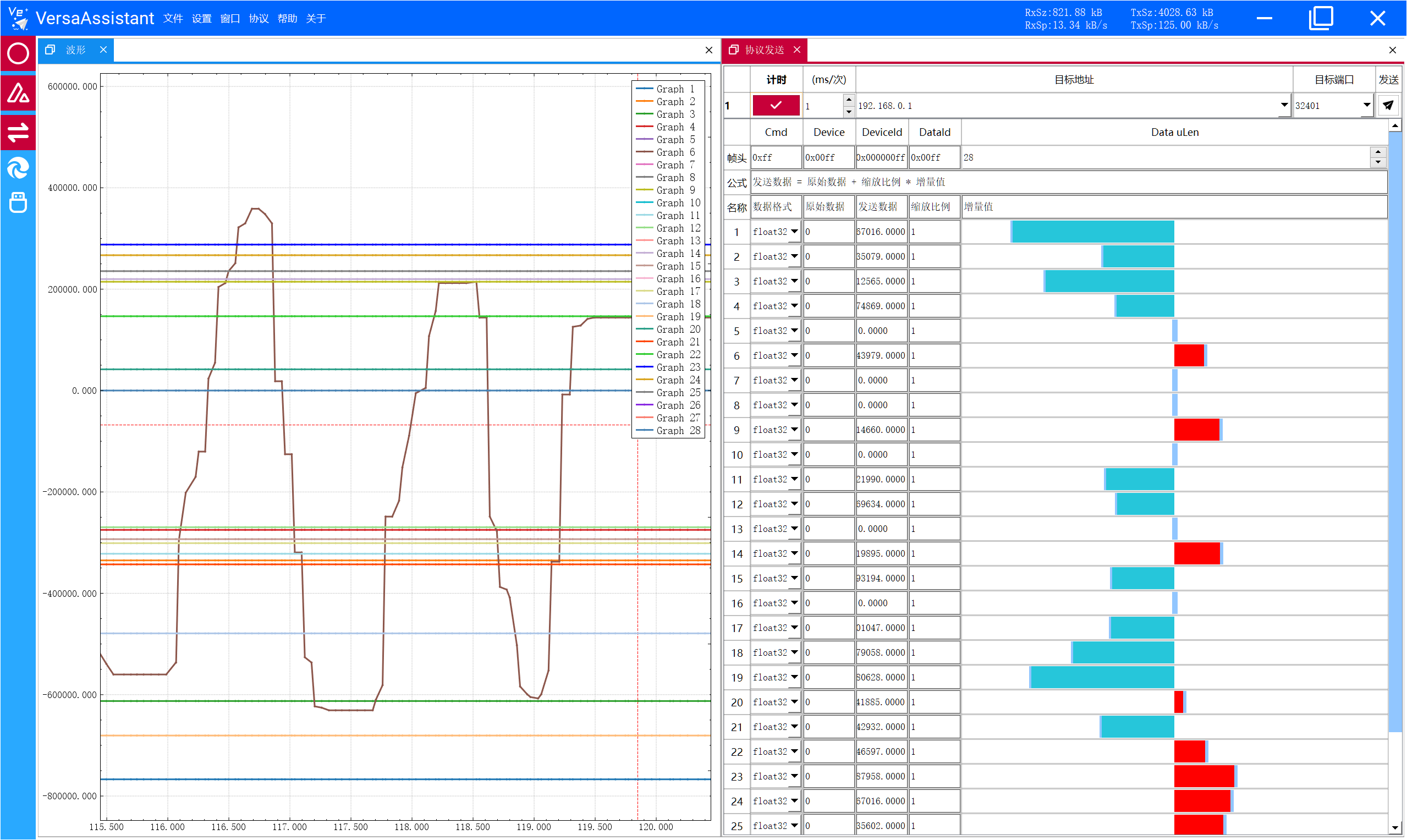Screen dimensions: 1407x840
Task: Select the transfer arrows icon in sidebar
Action: [x=18, y=133]
